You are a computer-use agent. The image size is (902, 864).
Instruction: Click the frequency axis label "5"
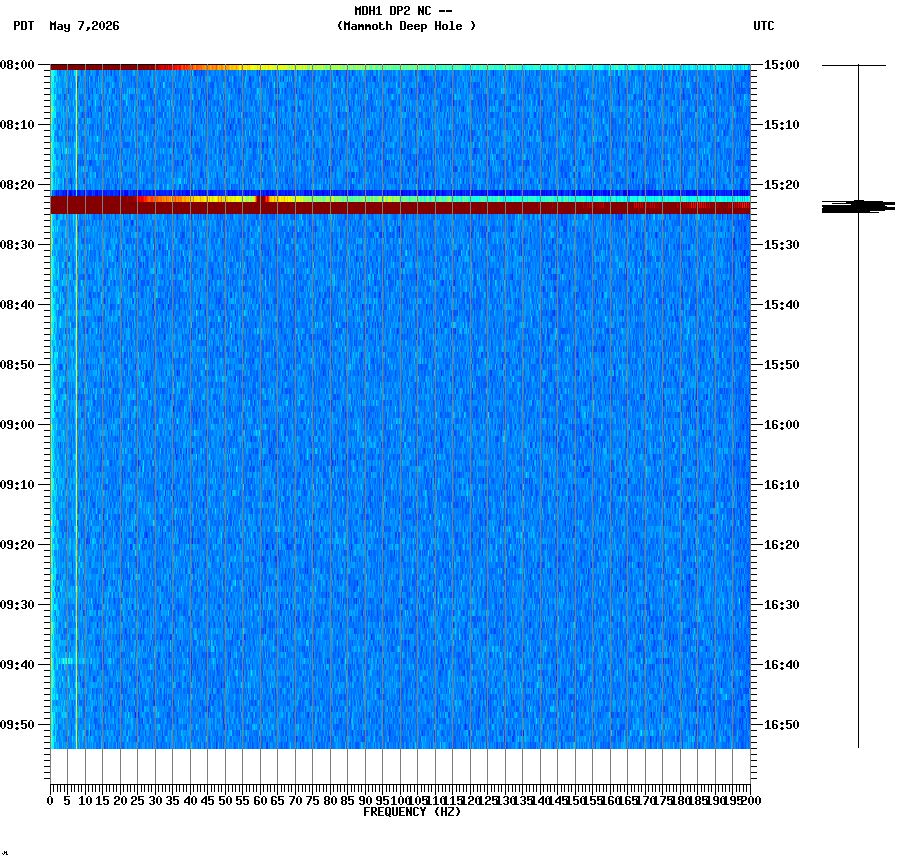[67, 801]
